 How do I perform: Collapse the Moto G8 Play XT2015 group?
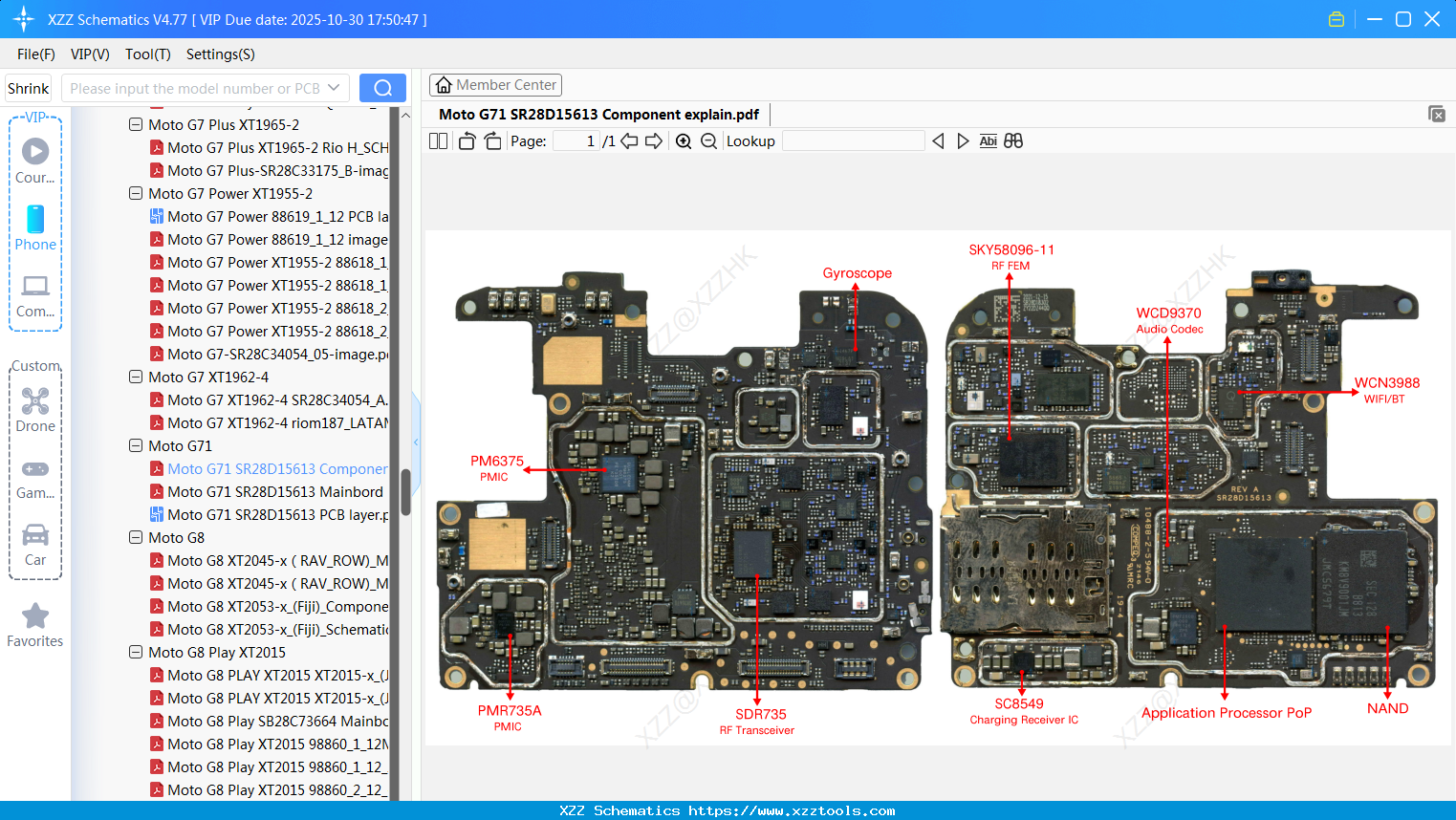click(x=135, y=652)
